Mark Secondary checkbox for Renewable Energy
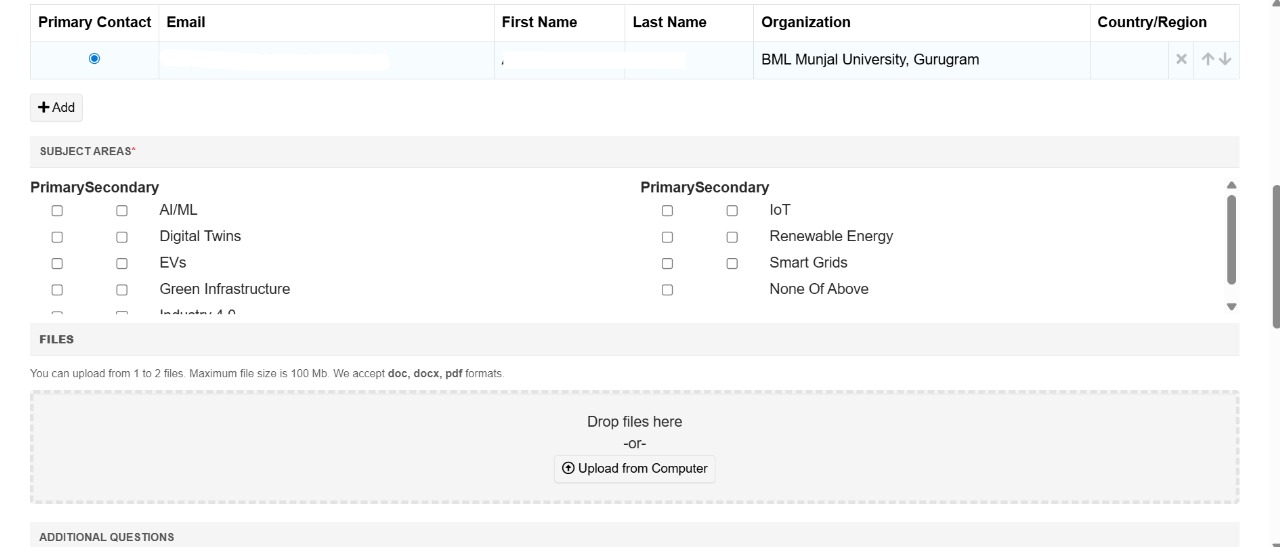This screenshot has height=547, width=1280. pos(732,237)
